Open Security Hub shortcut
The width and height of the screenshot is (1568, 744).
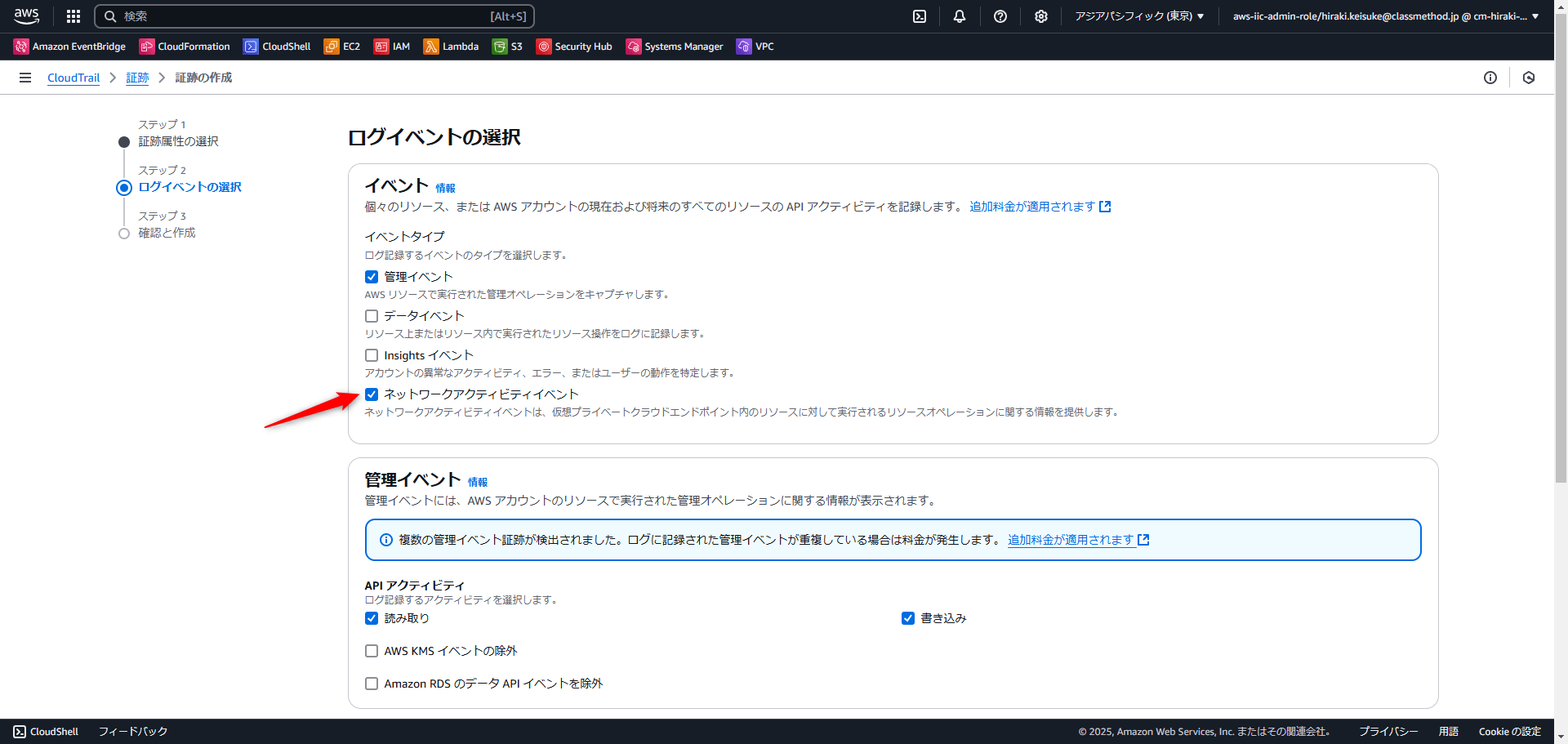click(574, 47)
